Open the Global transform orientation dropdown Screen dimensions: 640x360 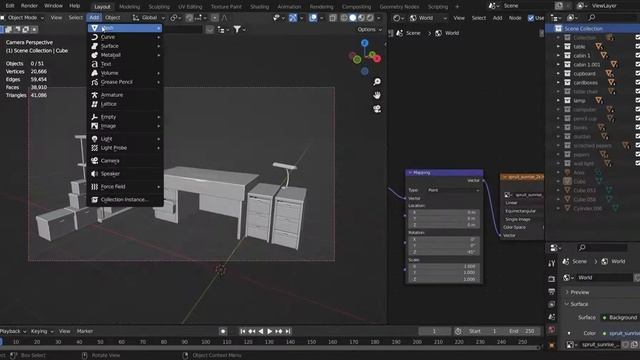(149, 18)
